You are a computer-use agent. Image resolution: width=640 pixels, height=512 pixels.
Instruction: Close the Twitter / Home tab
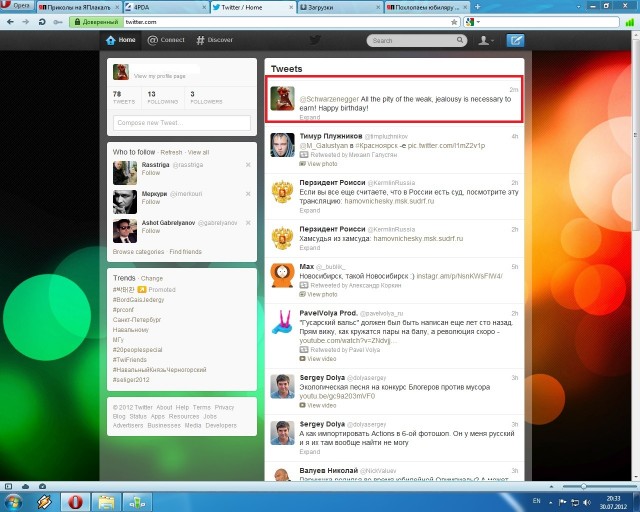(x=291, y=7)
